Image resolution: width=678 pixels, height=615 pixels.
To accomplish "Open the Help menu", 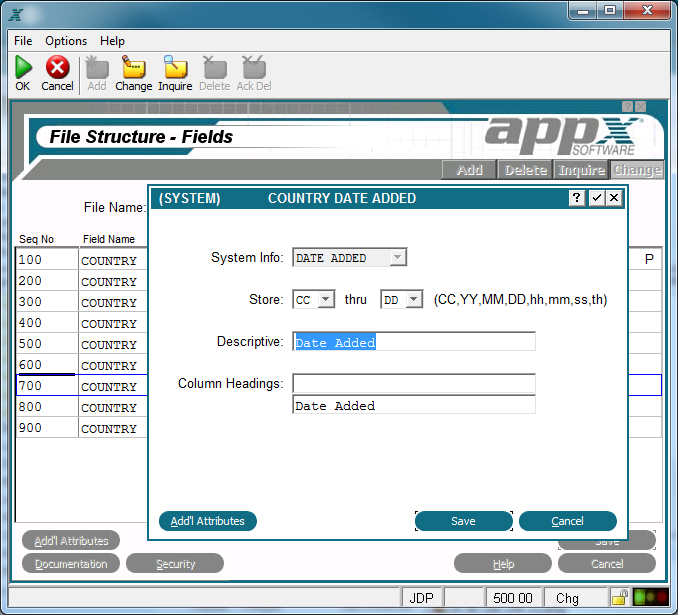I will [112, 41].
